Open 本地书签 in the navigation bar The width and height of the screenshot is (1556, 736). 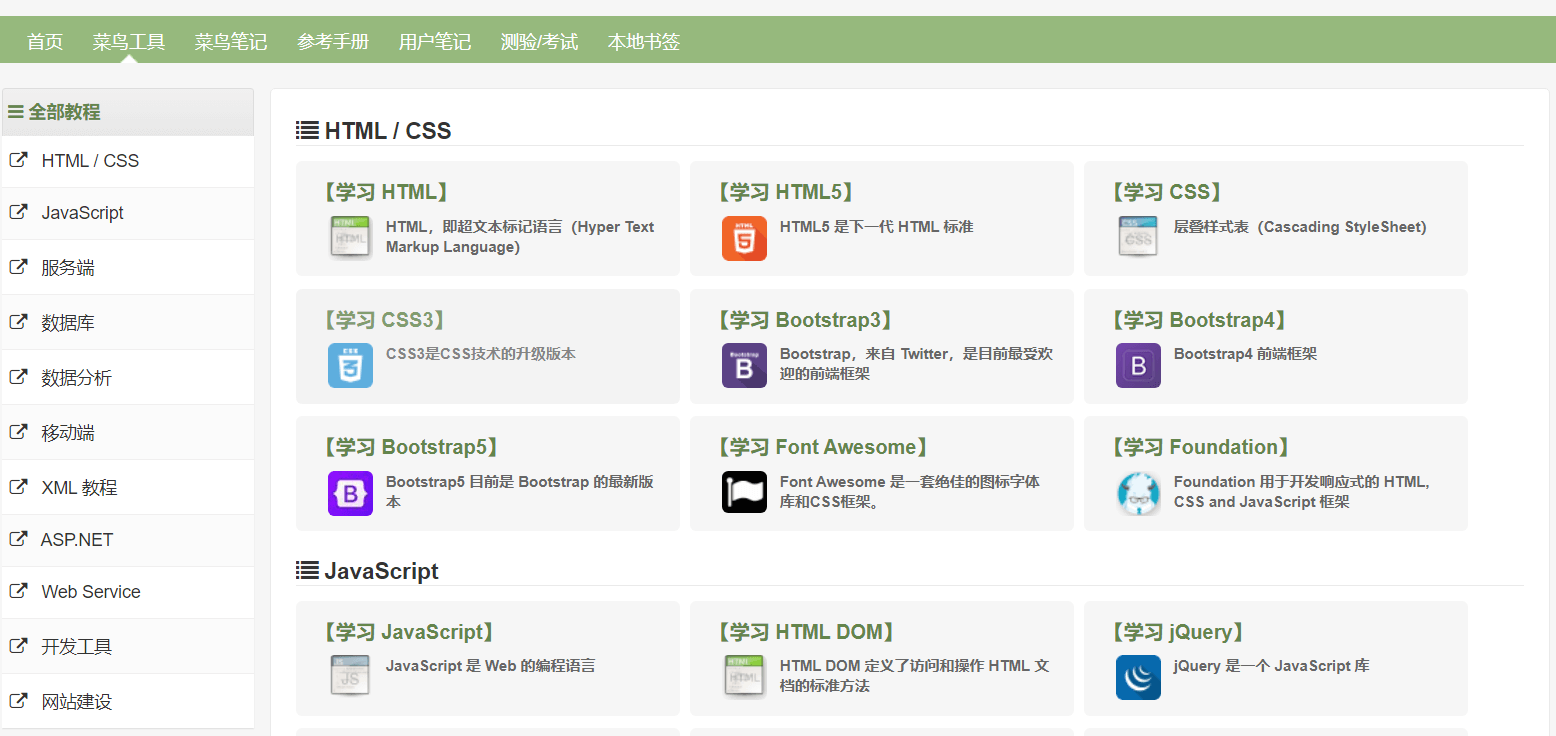[644, 42]
